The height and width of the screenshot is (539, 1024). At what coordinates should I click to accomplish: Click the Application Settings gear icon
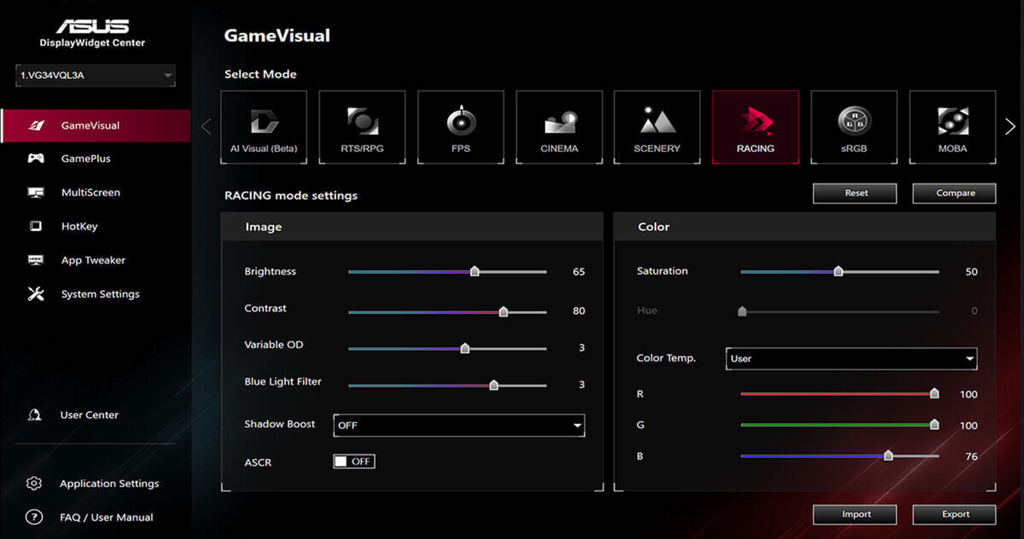(x=34, y=483)
